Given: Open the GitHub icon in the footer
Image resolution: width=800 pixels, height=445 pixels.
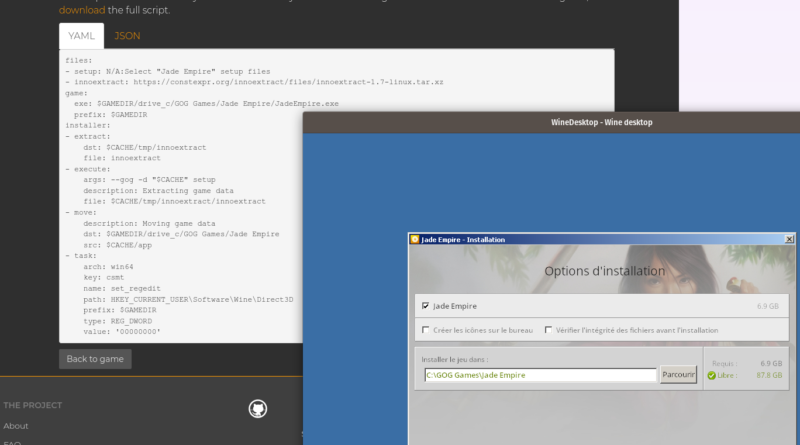Looking at the screenshot, I should pyautogui.click(x=258, y=409).
